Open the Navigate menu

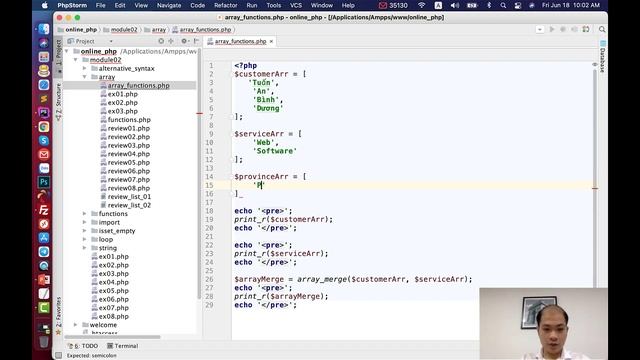[169, 5]
